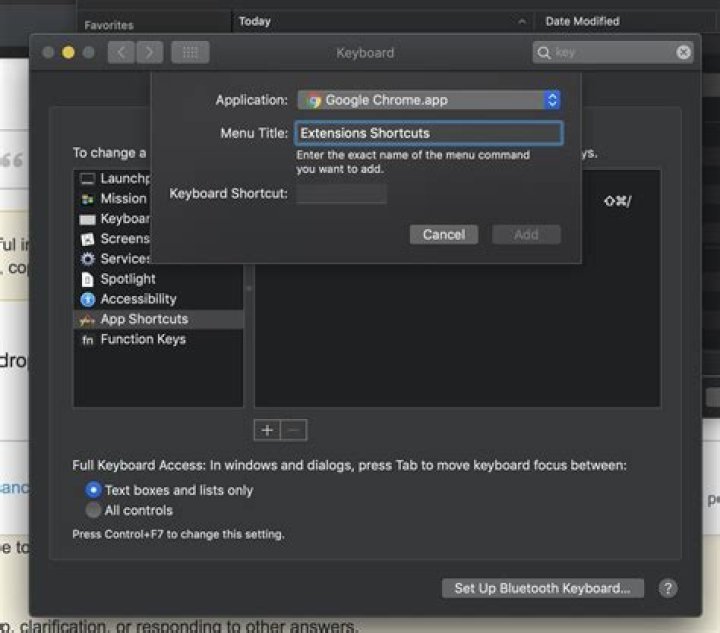Click the Chrome icon in Application dropdown
This screenshot has width=720, height=633.
(x=315, y=101)
